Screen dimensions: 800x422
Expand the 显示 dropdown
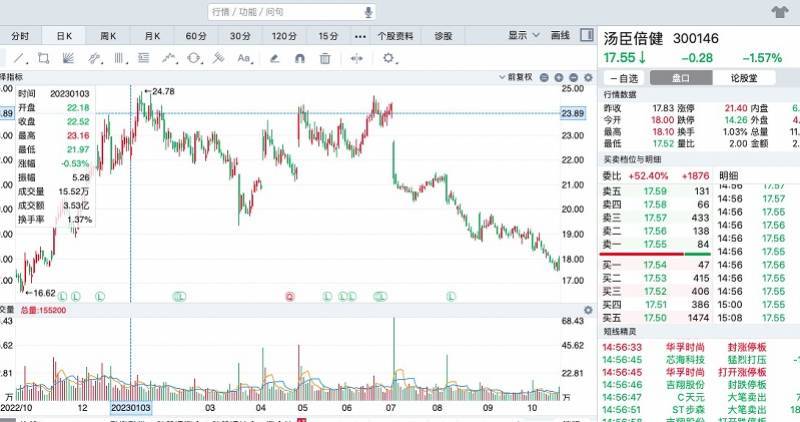point(521,36)
